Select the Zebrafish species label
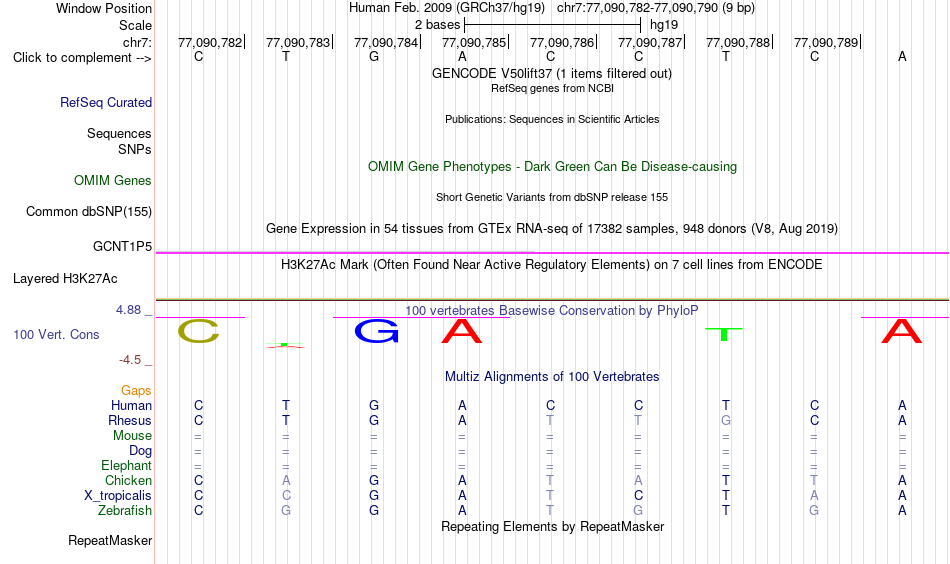Viewport: 950px width, 564px height. [x=125, y=511]
